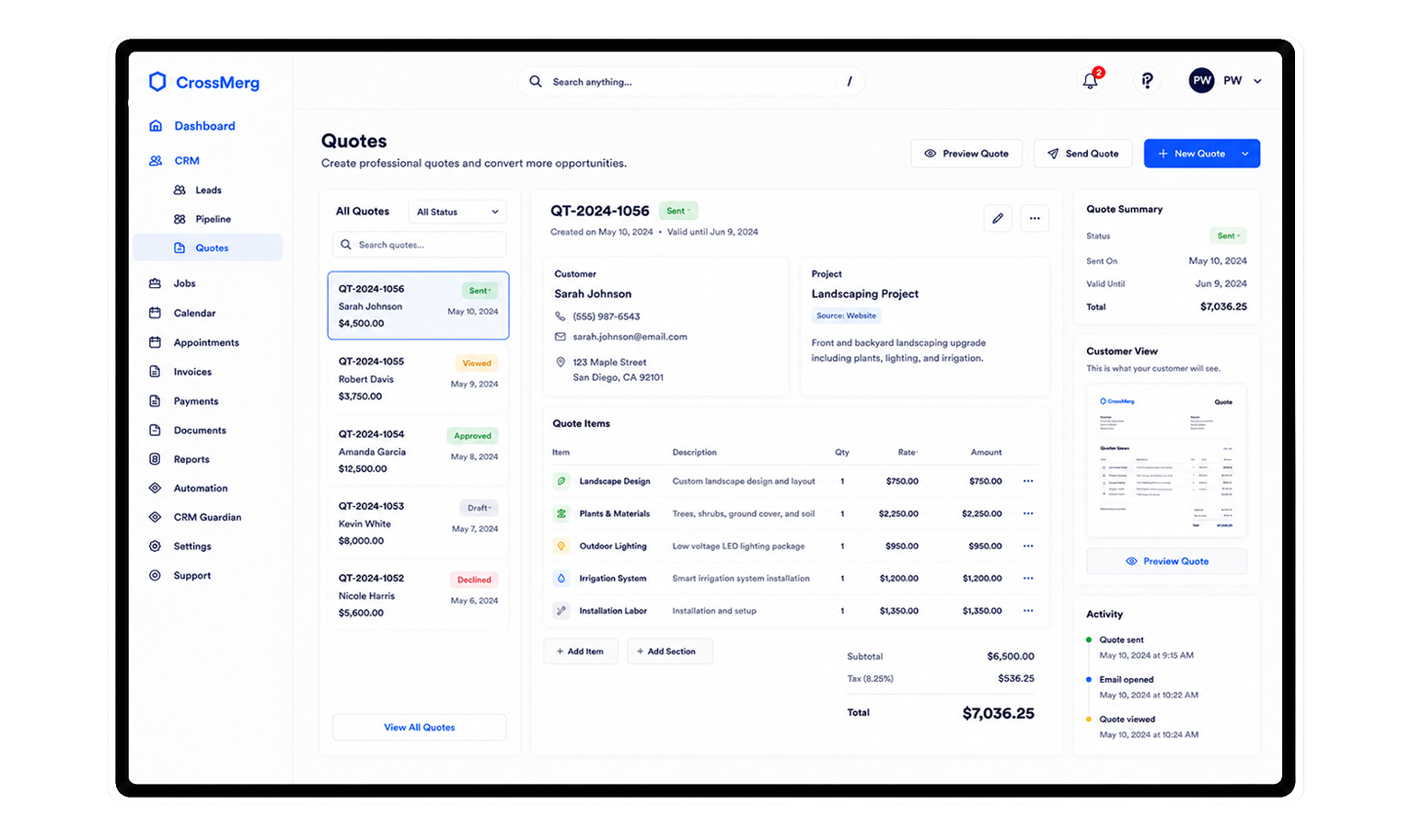Open Invoices in sidebar

tap(192, 372)
